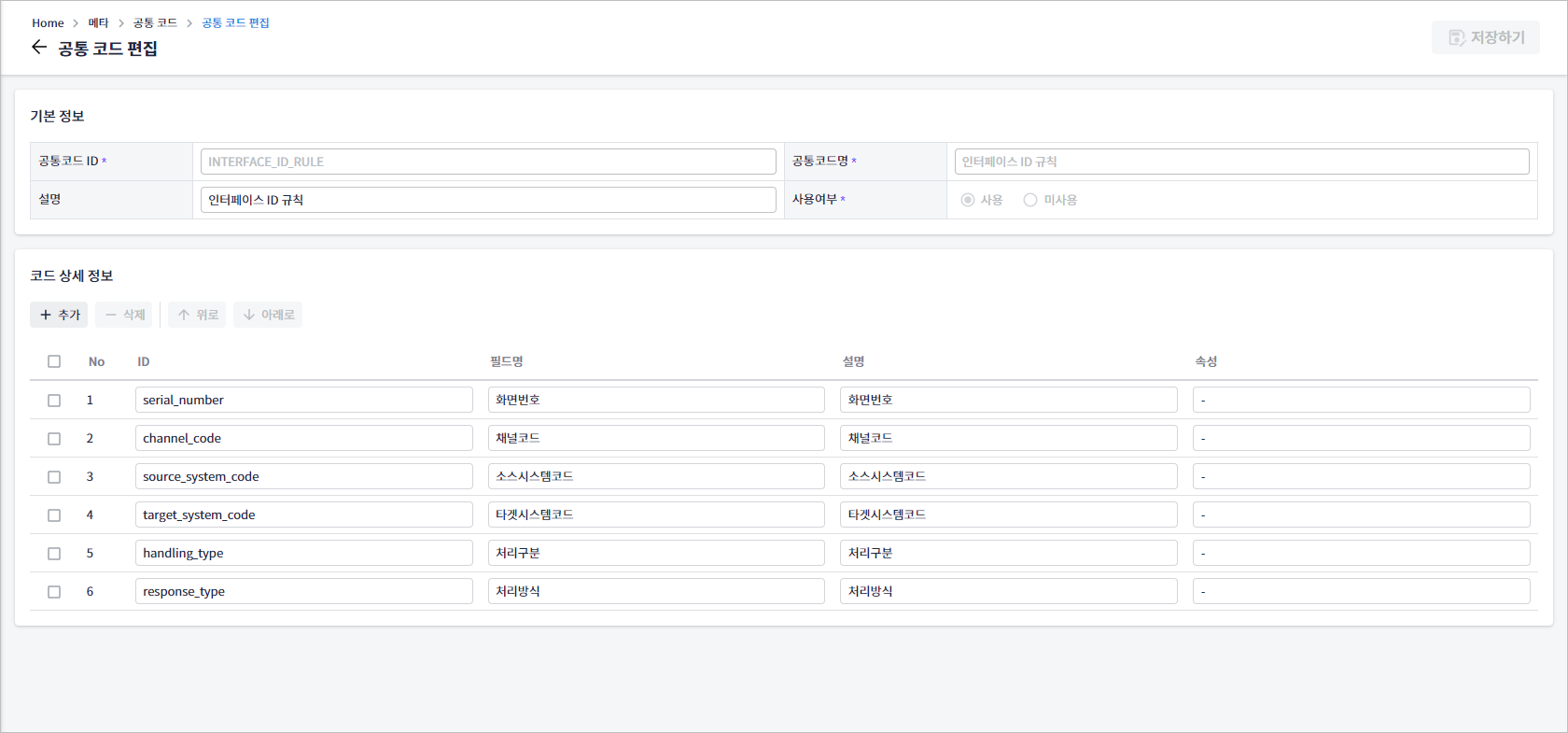Edit the 처리방식 필드명 field
This screenshot has height=733, width=1568.
click(656, 591)
